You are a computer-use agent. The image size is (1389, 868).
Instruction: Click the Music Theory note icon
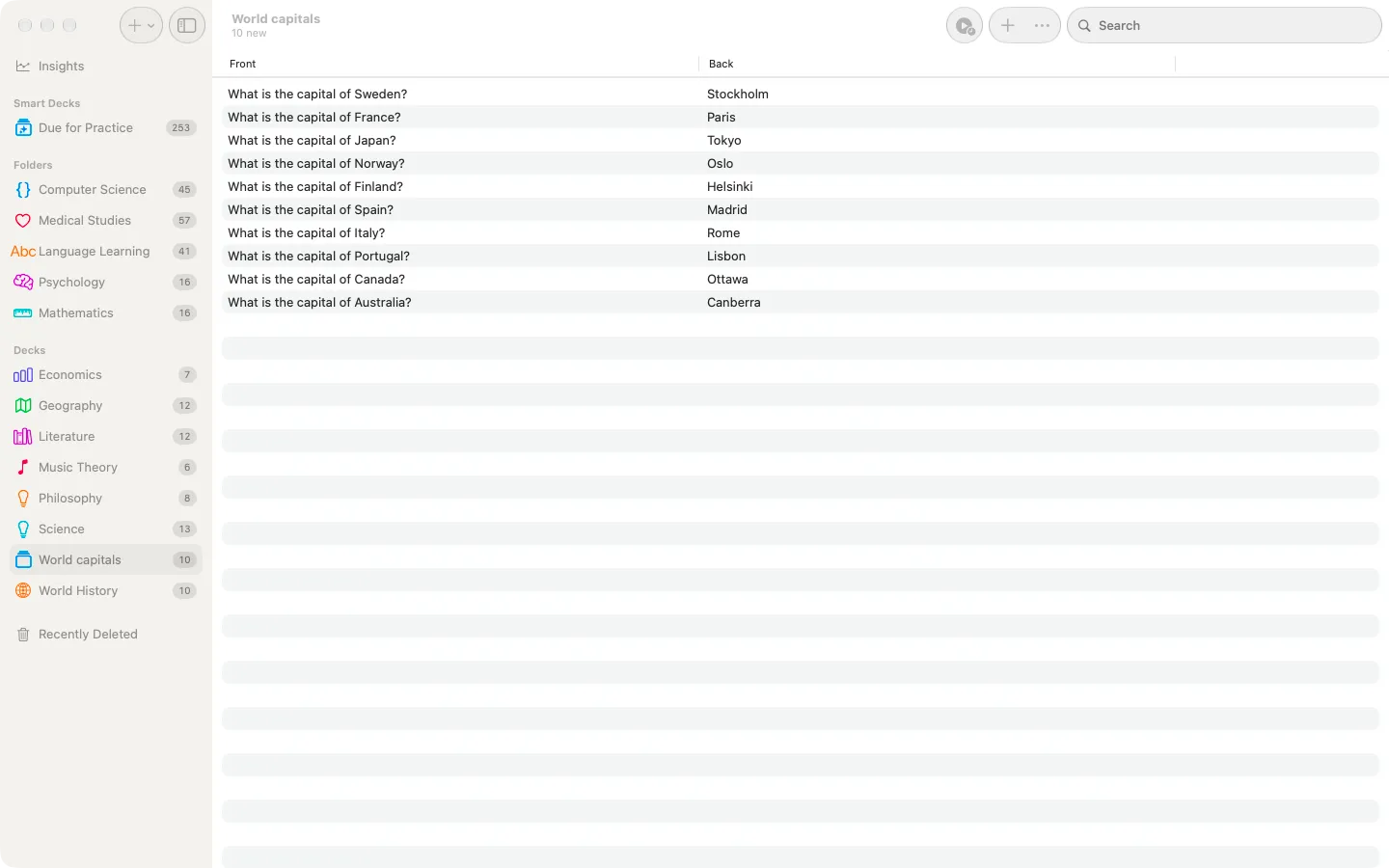coord(23,468)
